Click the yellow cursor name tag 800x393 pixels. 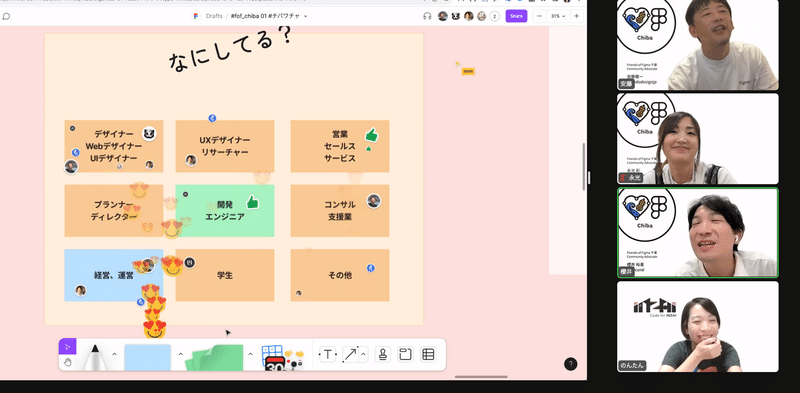[468, 71]
